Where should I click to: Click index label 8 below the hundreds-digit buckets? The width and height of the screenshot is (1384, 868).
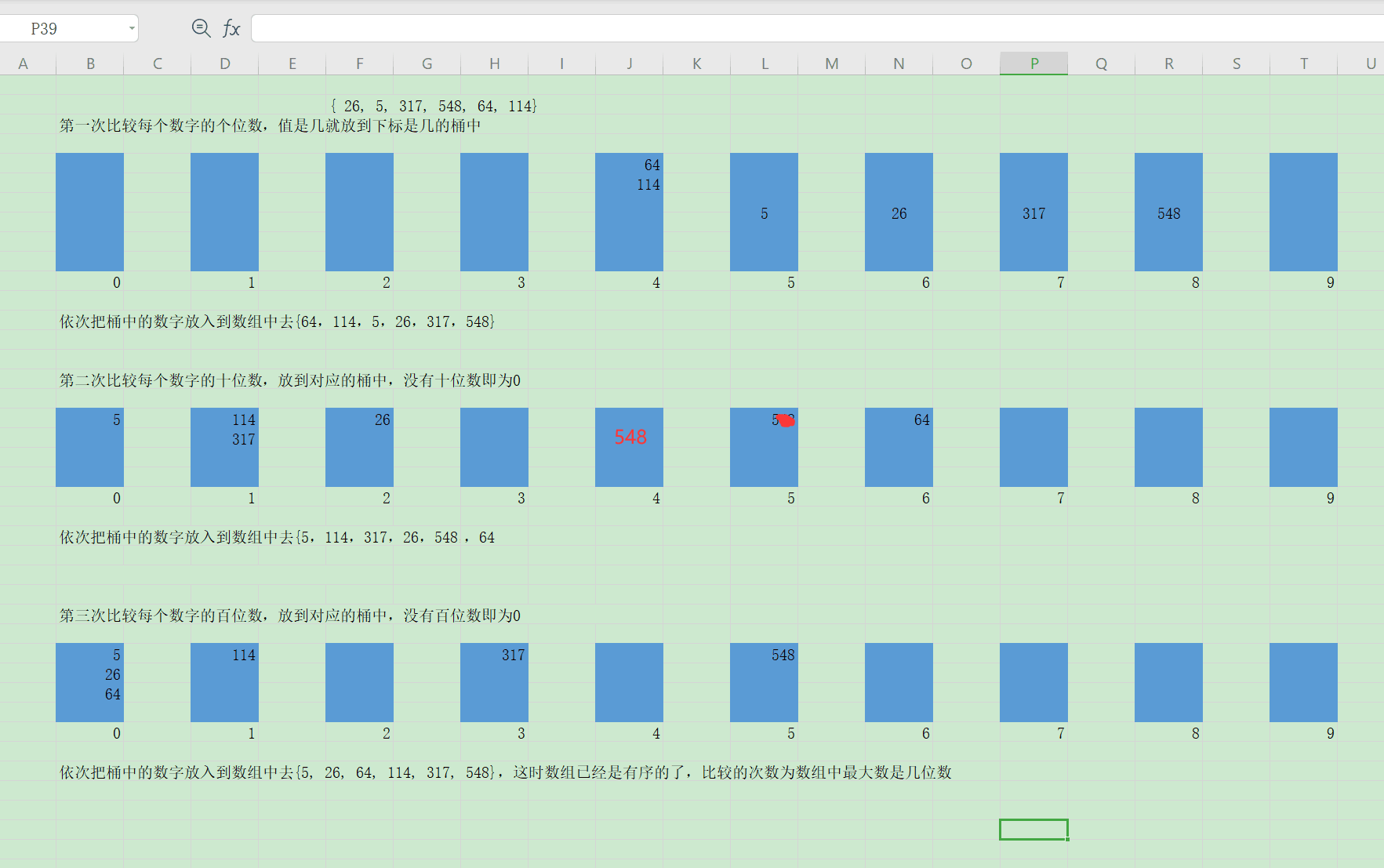[x=1196, y=733]
